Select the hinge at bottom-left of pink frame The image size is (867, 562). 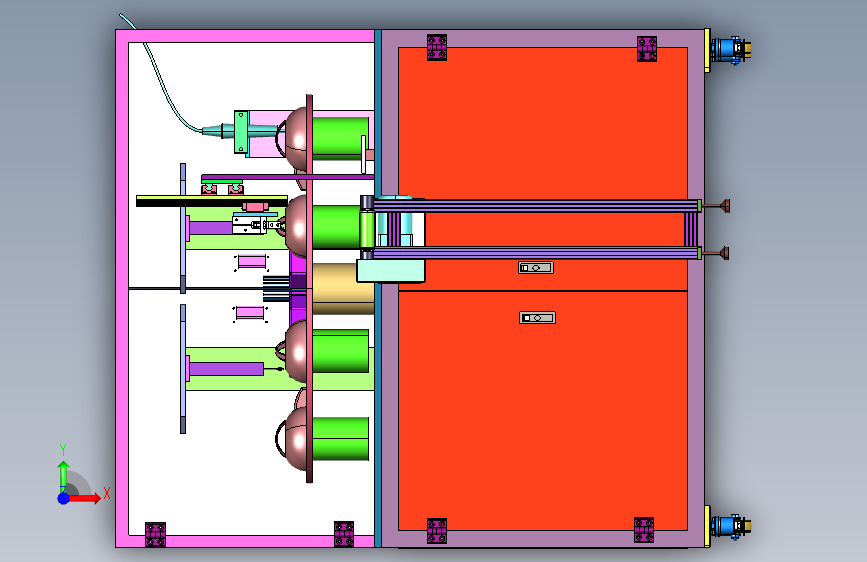(155, 534)
